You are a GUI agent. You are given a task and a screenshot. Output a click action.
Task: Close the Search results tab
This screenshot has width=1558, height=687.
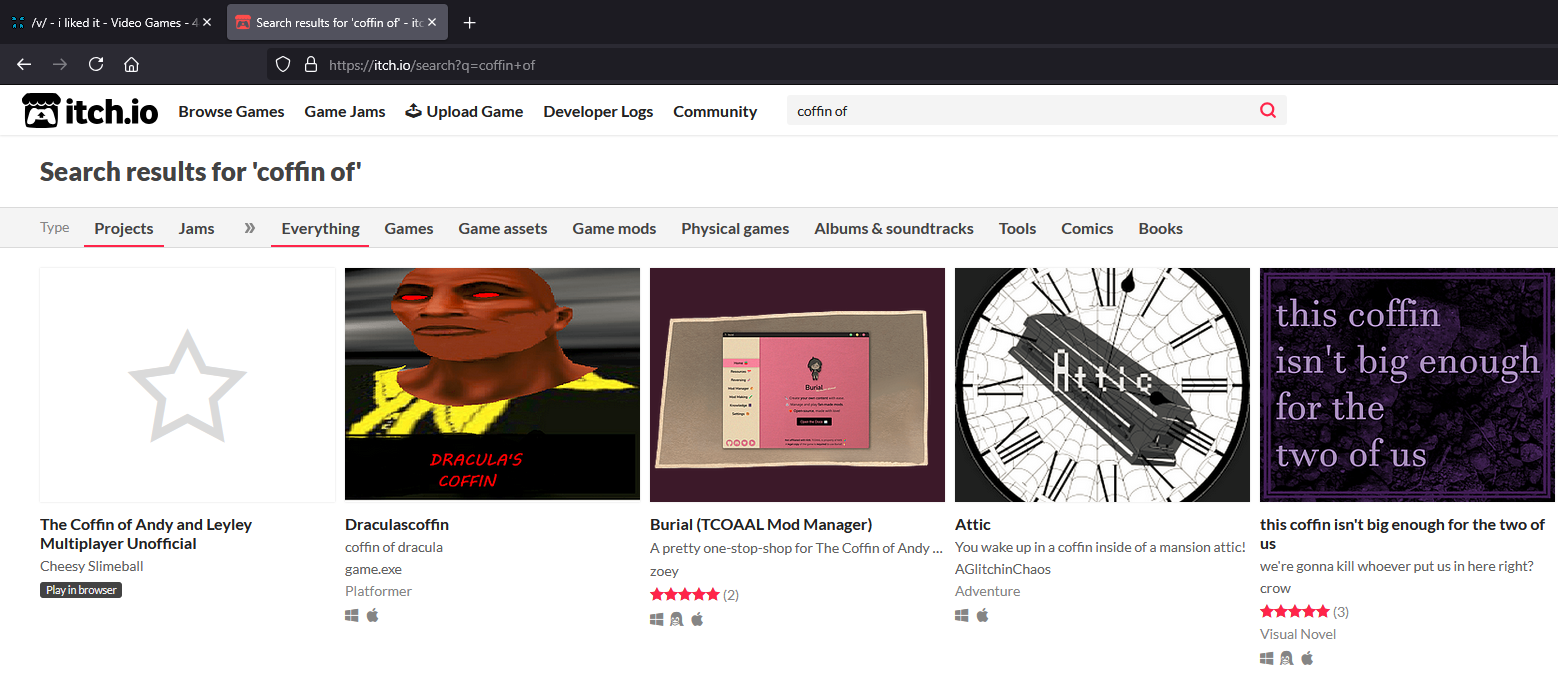432,22
